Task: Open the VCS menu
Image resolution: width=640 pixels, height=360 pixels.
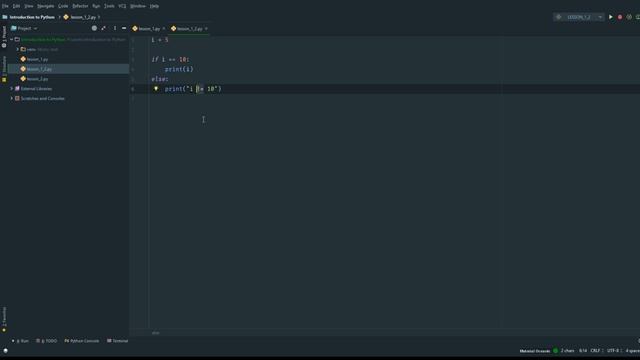Action: coord(122,6)
